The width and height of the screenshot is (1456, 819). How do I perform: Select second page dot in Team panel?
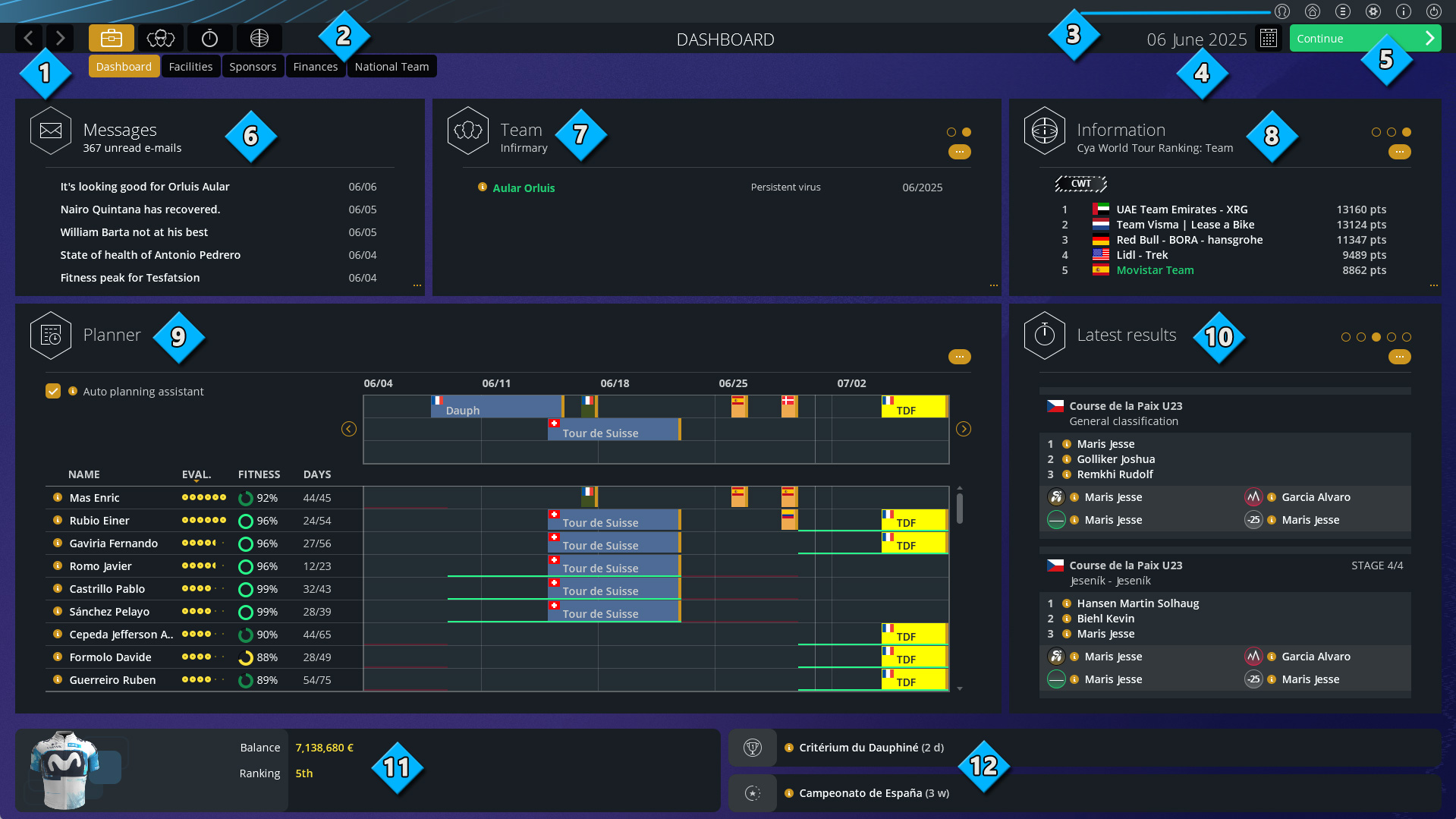point(967,132)
